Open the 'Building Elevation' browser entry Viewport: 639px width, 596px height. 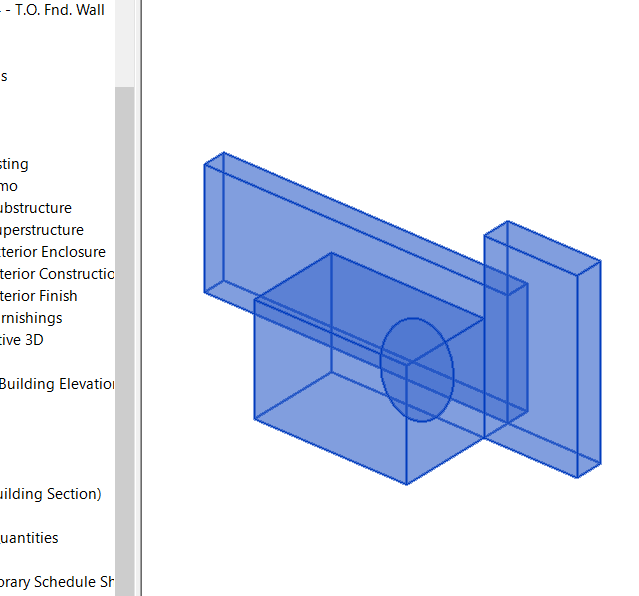click(x=57, y=384)
